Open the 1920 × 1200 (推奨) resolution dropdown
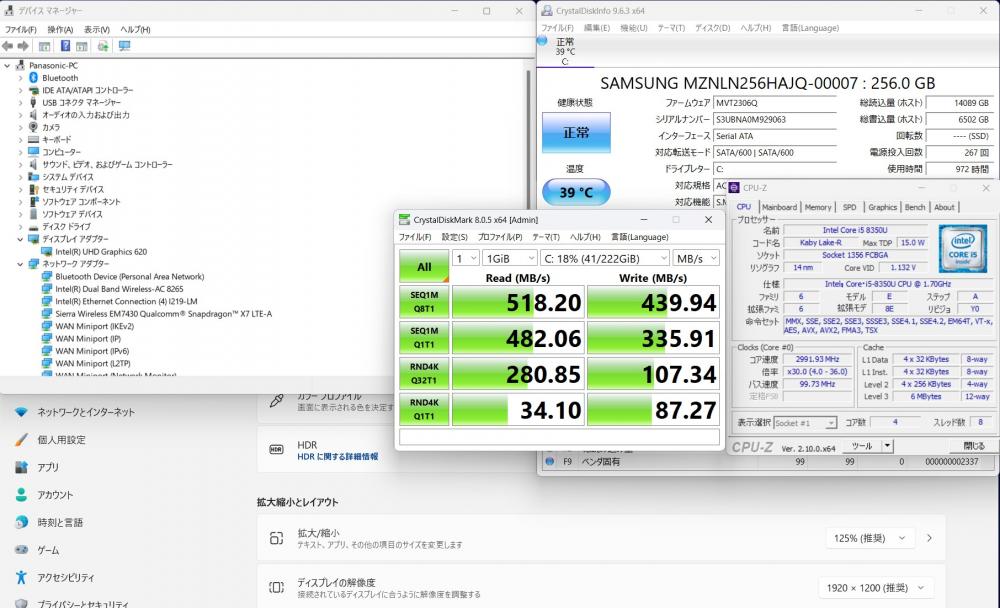This screenshot has height=608, width=1000. (876, 588)
